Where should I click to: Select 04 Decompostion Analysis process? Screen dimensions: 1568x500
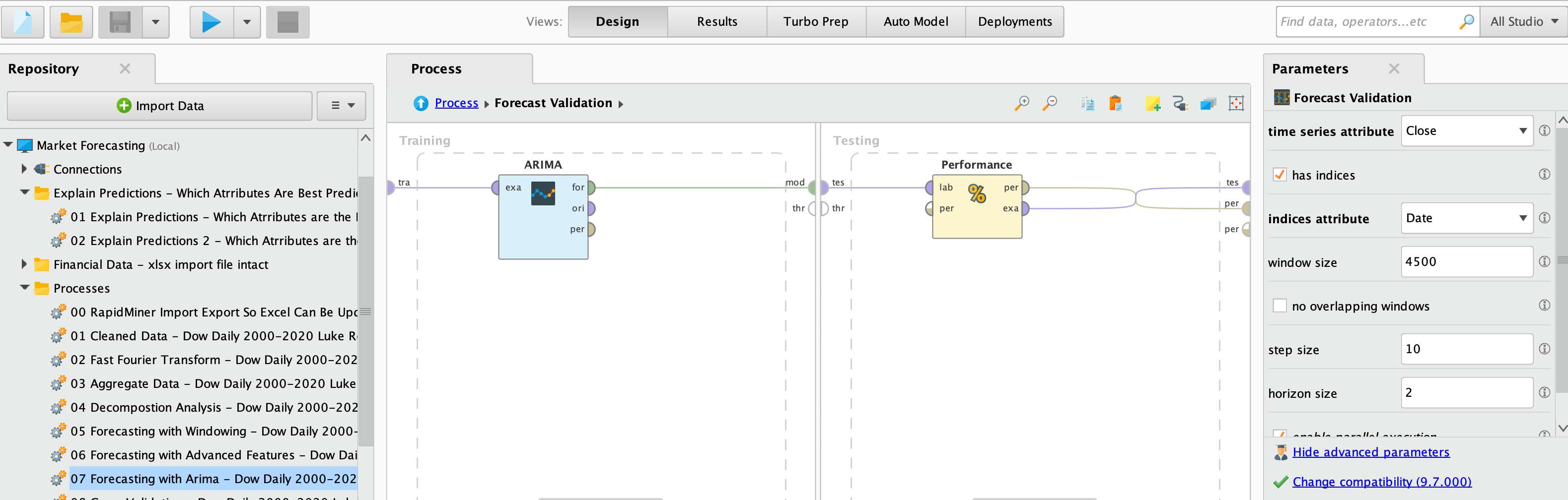tap(213, 407)
